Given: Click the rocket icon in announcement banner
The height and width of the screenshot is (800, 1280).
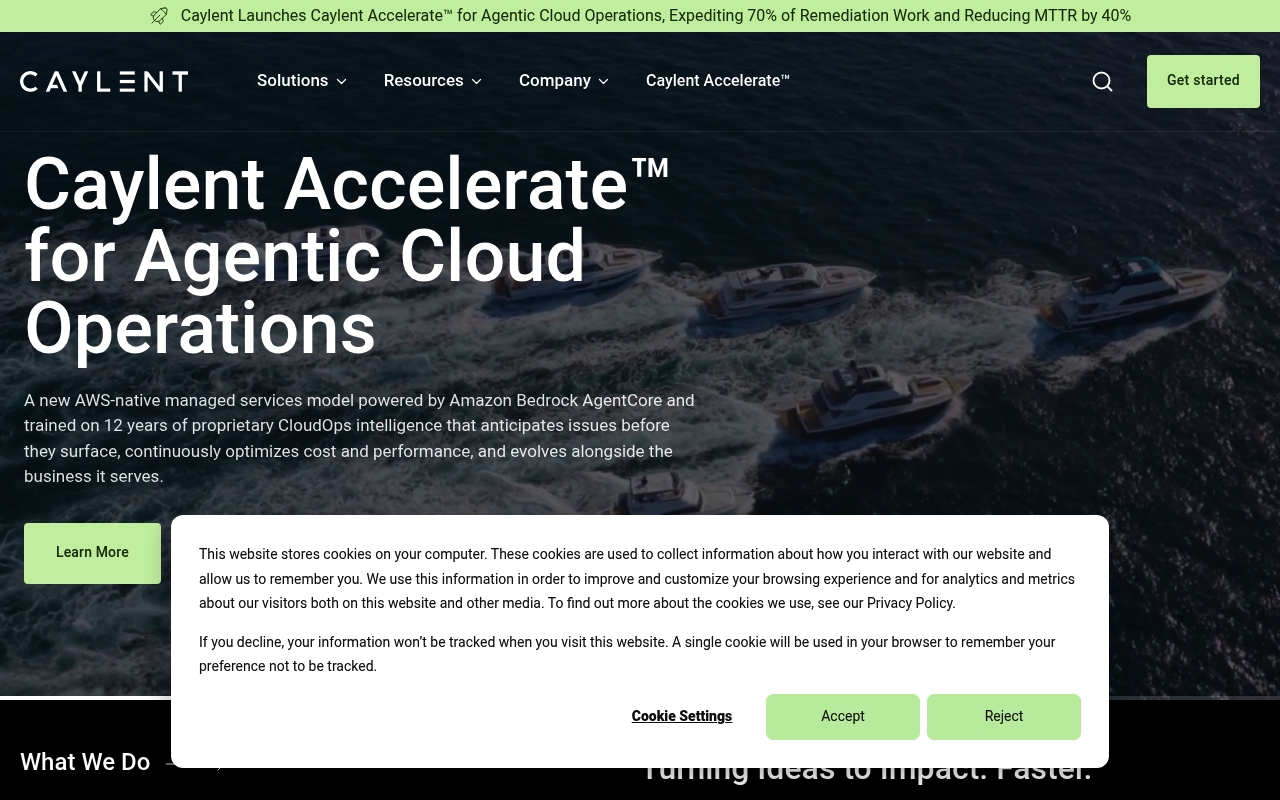Looking at the screenshot, I should coord(159,16).
